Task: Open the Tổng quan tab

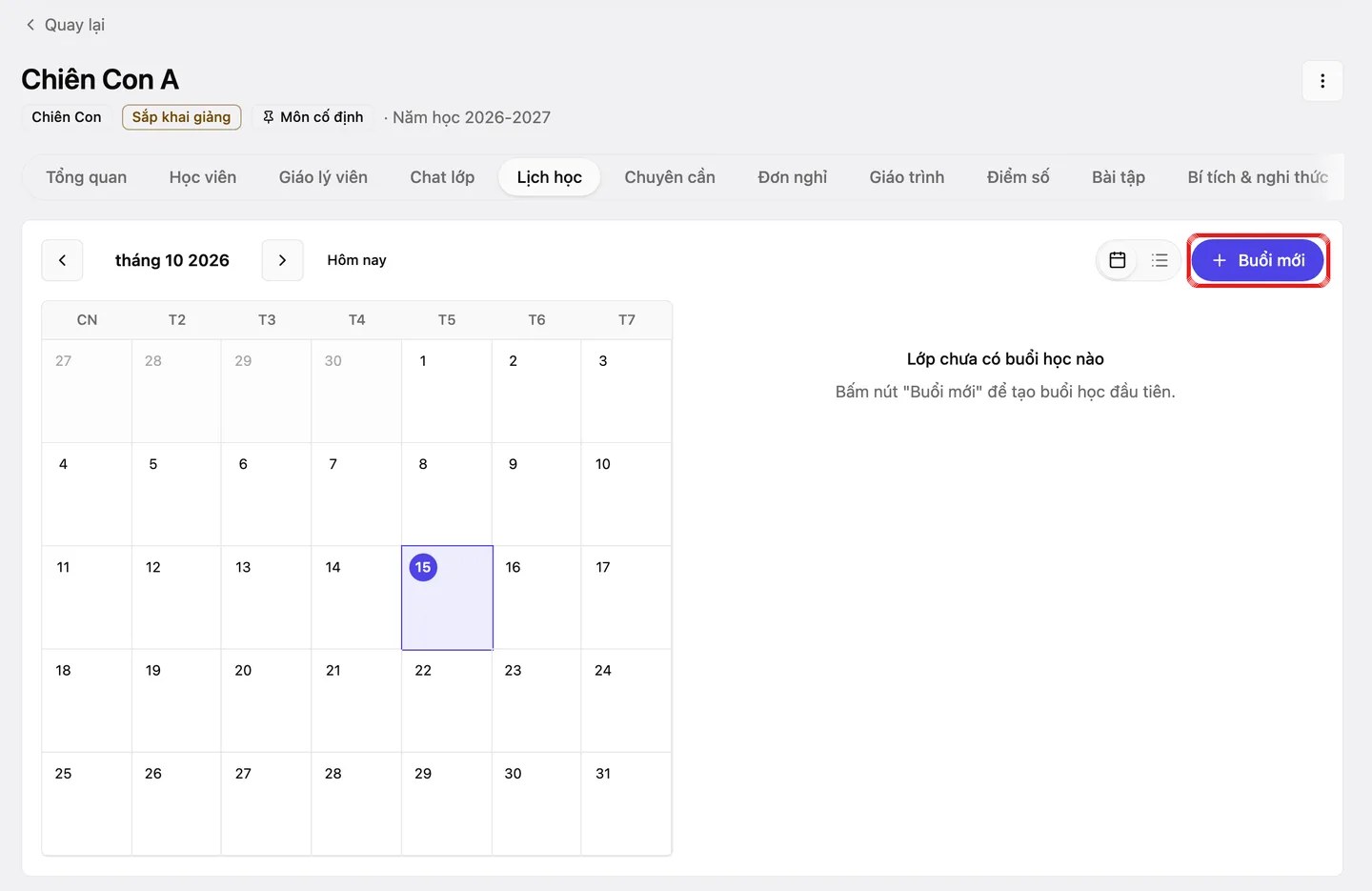Action: click(x=86, y=177)
